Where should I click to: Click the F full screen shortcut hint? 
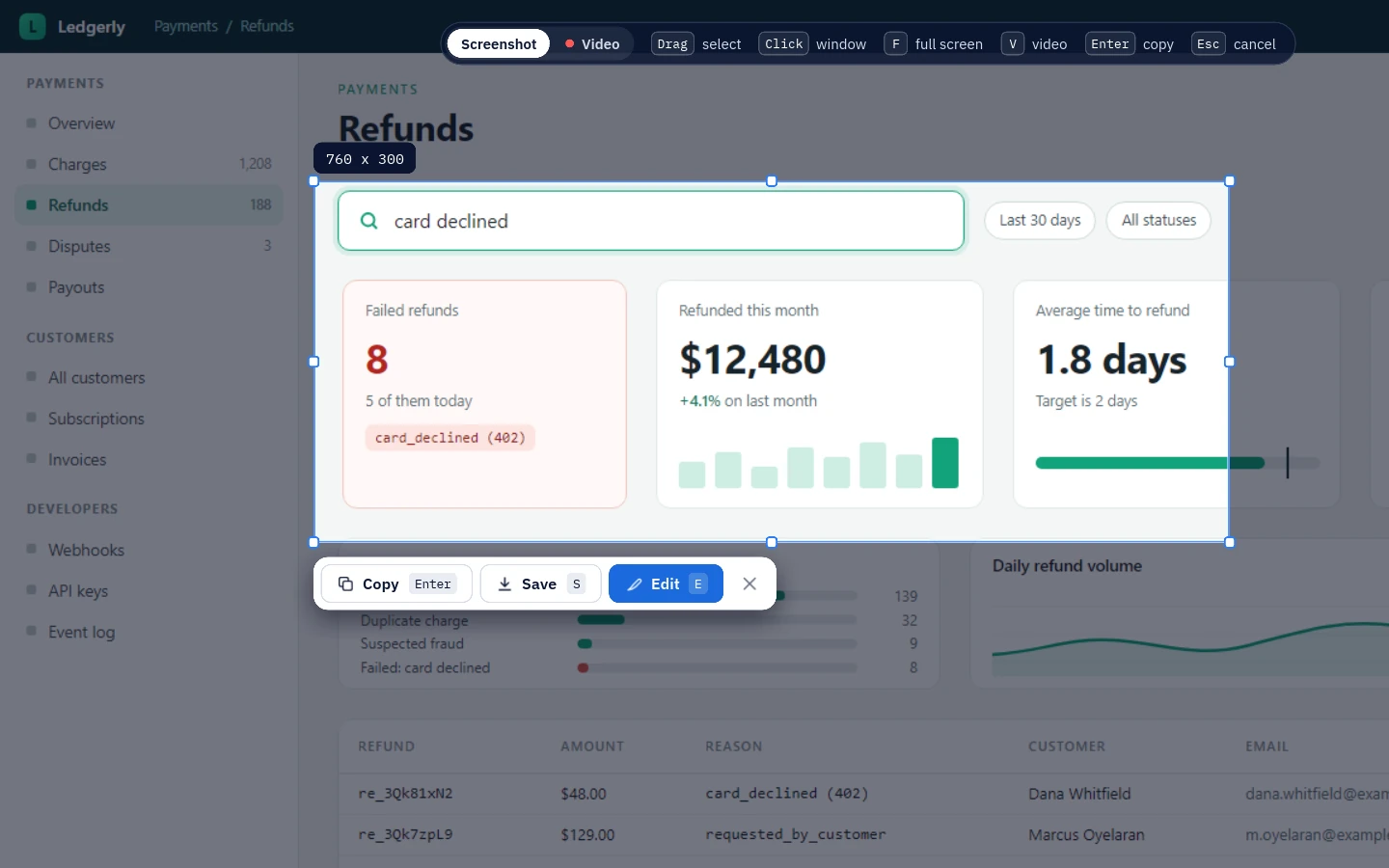coord(934,44)
